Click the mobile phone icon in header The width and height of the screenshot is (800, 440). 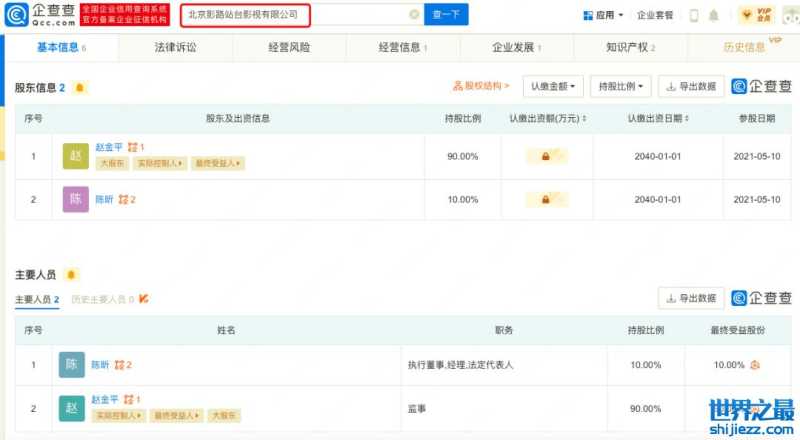coord(691,15)
